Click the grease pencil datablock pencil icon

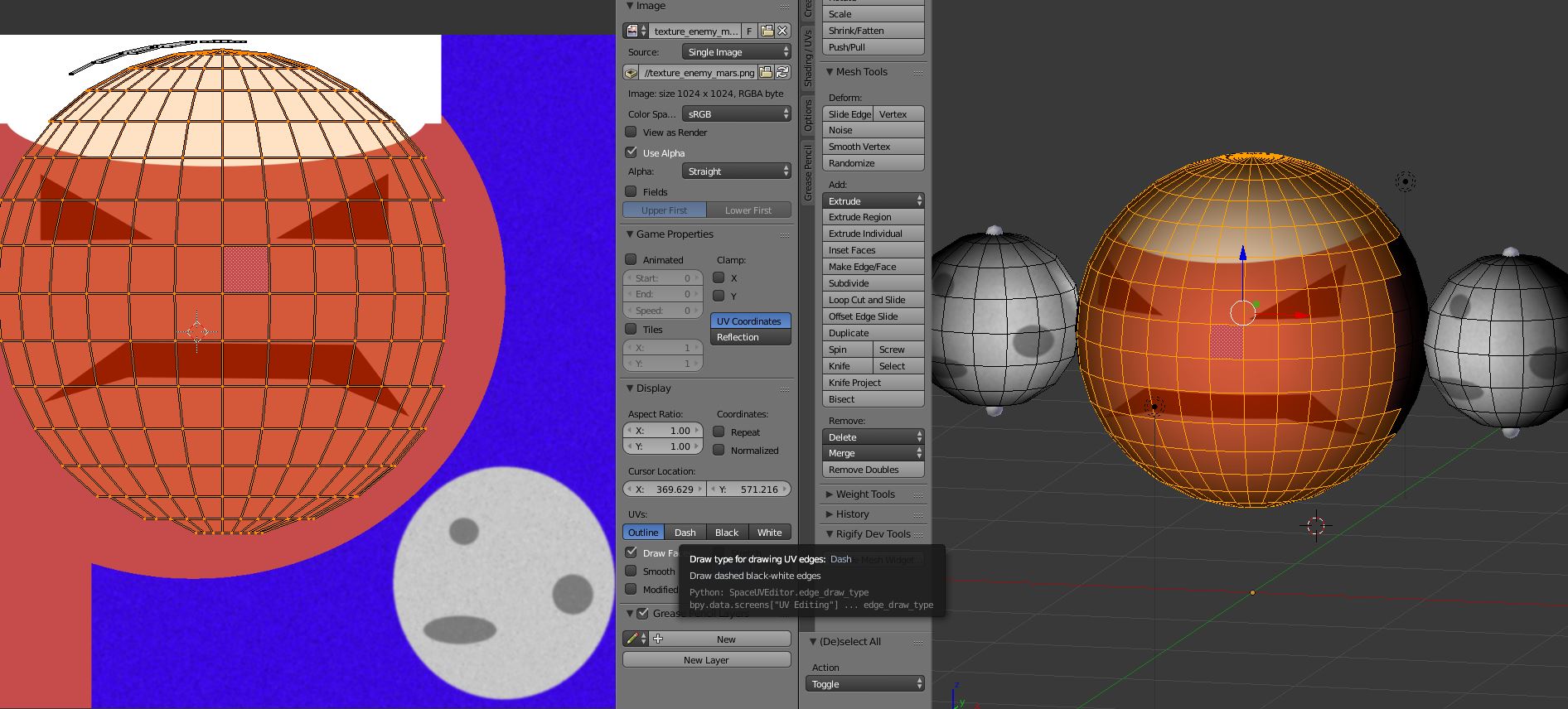click(x=636, y=639)
